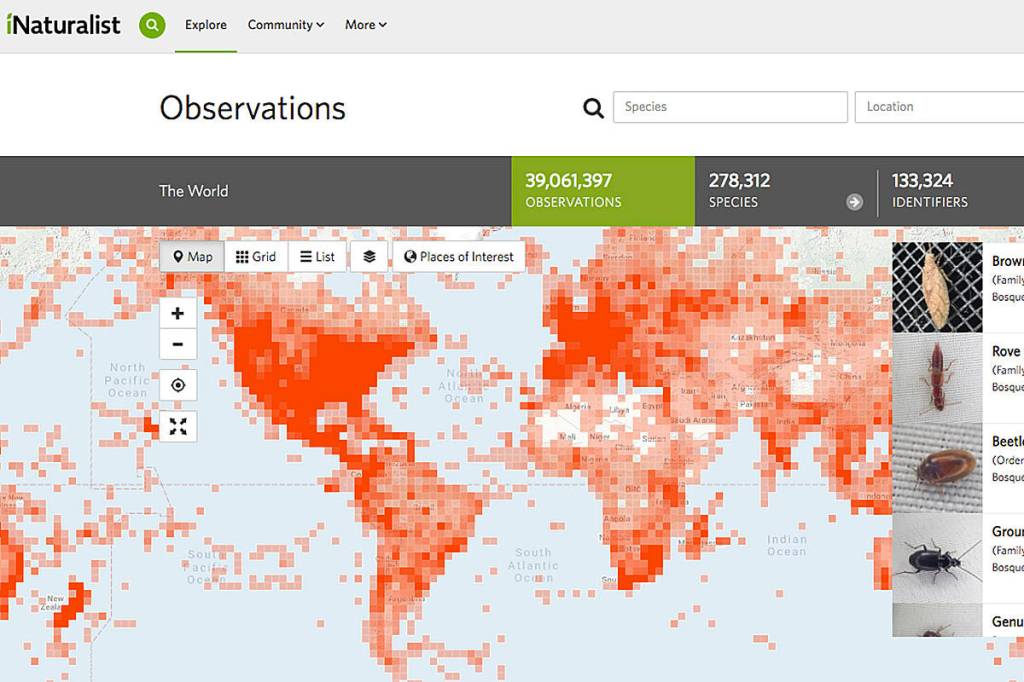Switch to List view
The height and width of the screenshot is (682, 1024).
tap(318, 257)
